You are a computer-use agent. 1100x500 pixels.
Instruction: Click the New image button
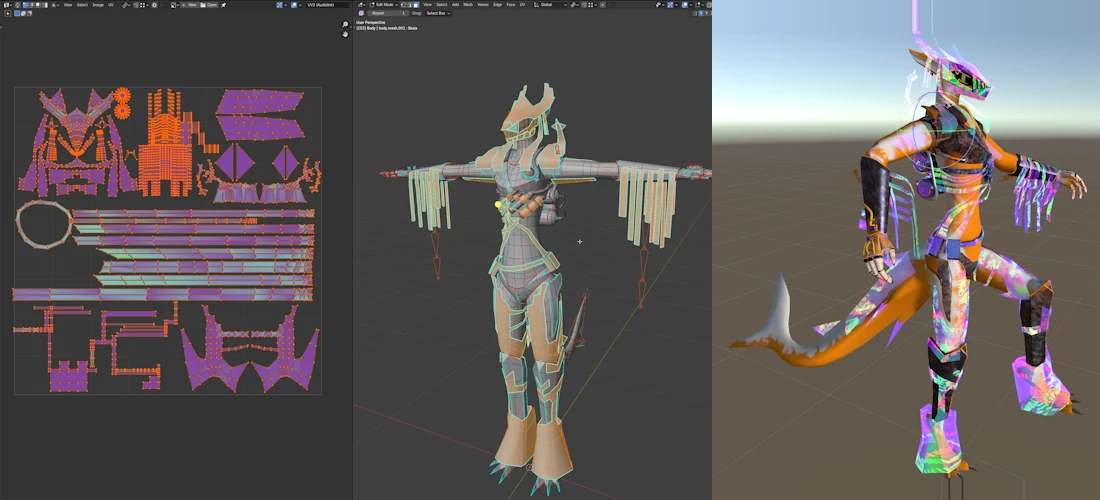click(x=189, y=5)
